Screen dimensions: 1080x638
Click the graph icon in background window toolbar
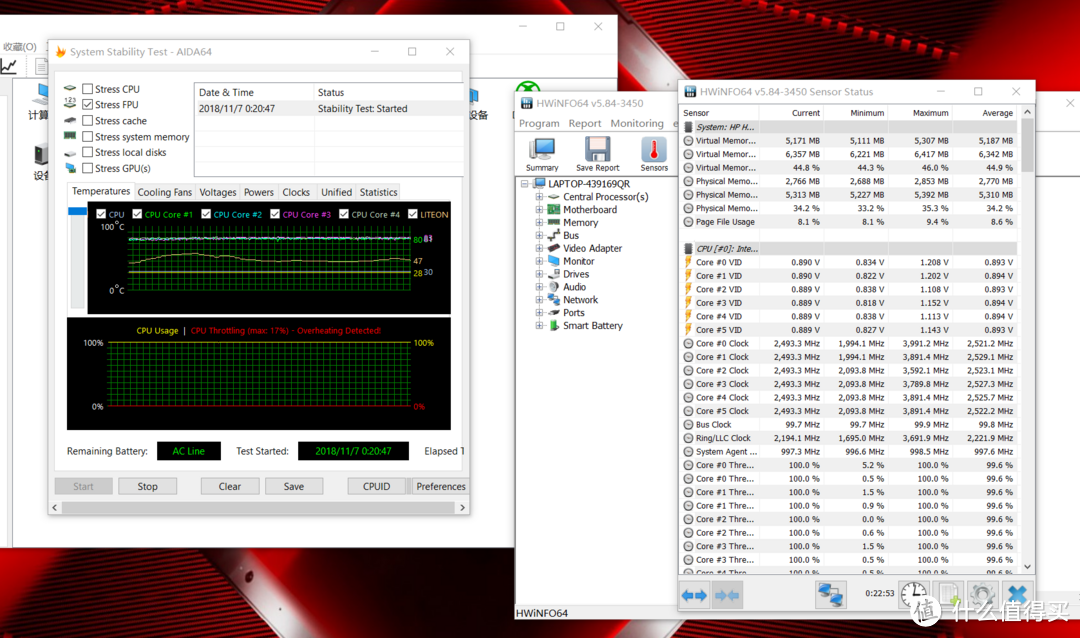pos(9,66)
